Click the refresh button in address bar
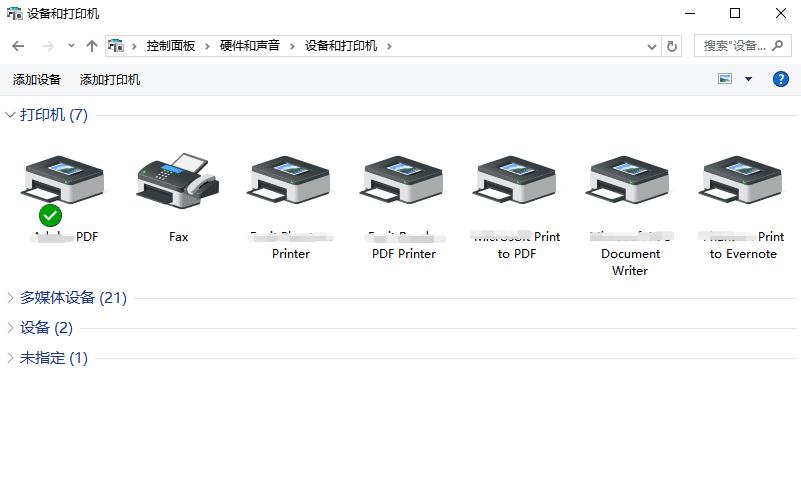Image resolution: width=801 pixels, height=495 pixels. click(672, 46)
